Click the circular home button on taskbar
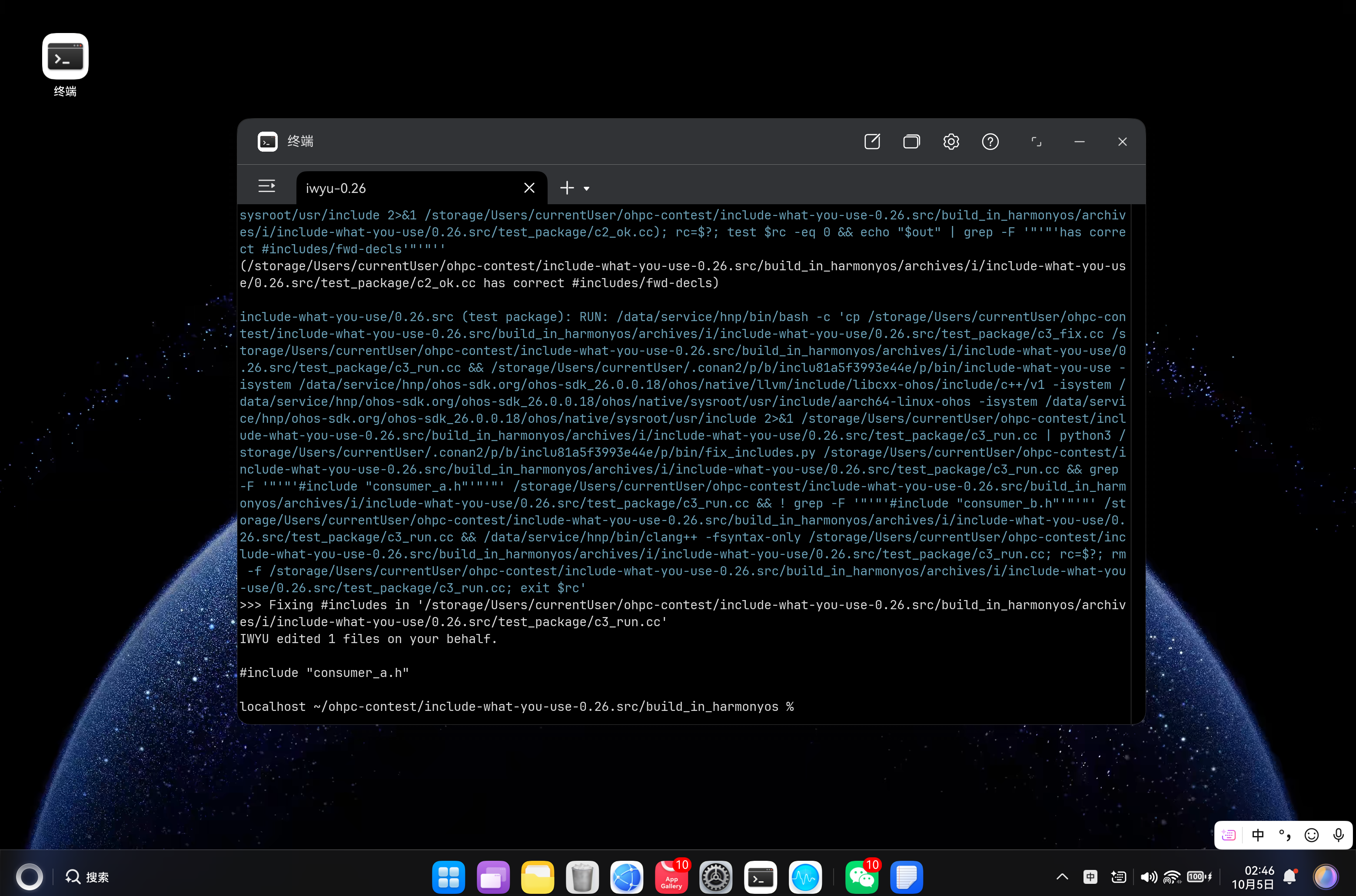The height and width of the screenshot is (896, 1356). pyautogui.click(x=29, y=876)
